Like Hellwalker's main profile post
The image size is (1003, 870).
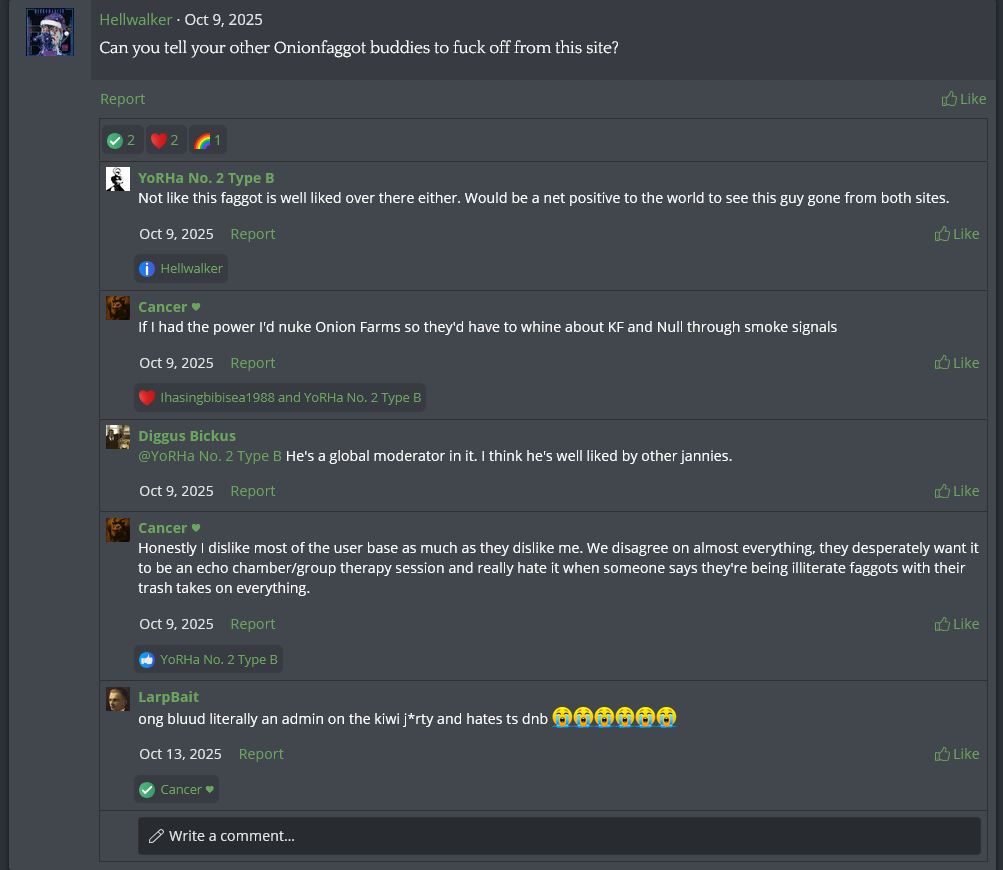point(964,99)
